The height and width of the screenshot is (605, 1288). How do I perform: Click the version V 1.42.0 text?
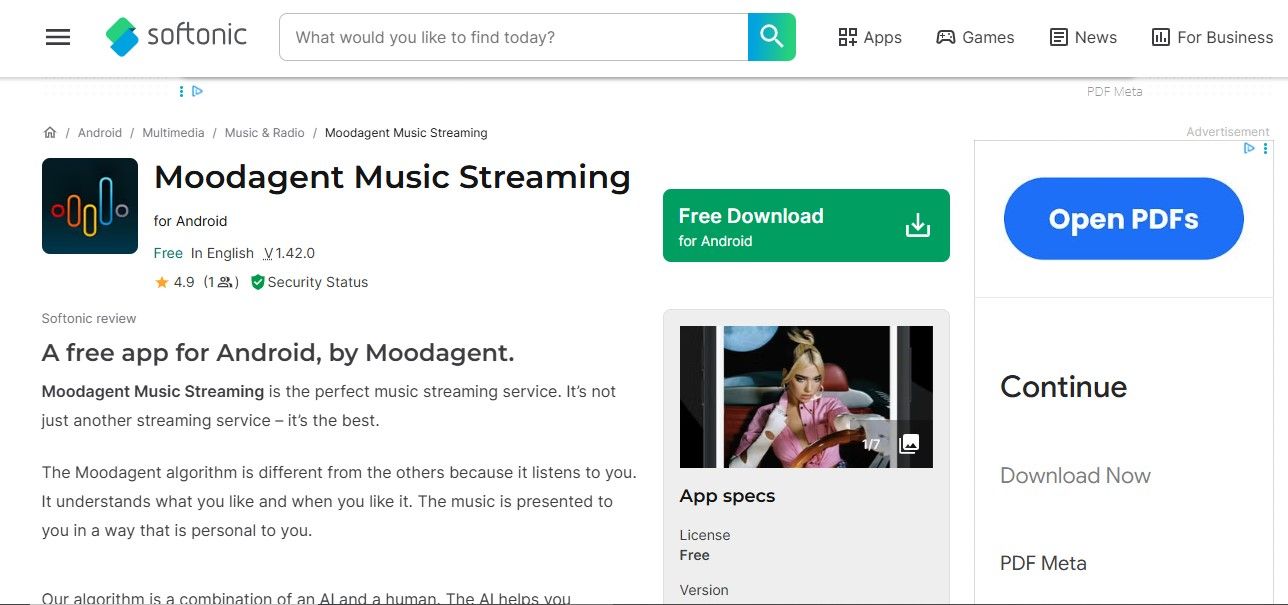pyautogui.click(x=289, y=253)
